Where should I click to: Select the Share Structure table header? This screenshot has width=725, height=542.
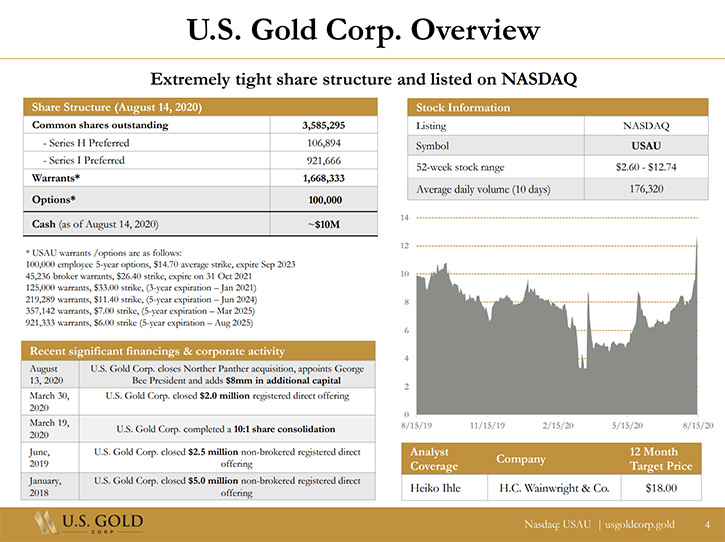200,107
